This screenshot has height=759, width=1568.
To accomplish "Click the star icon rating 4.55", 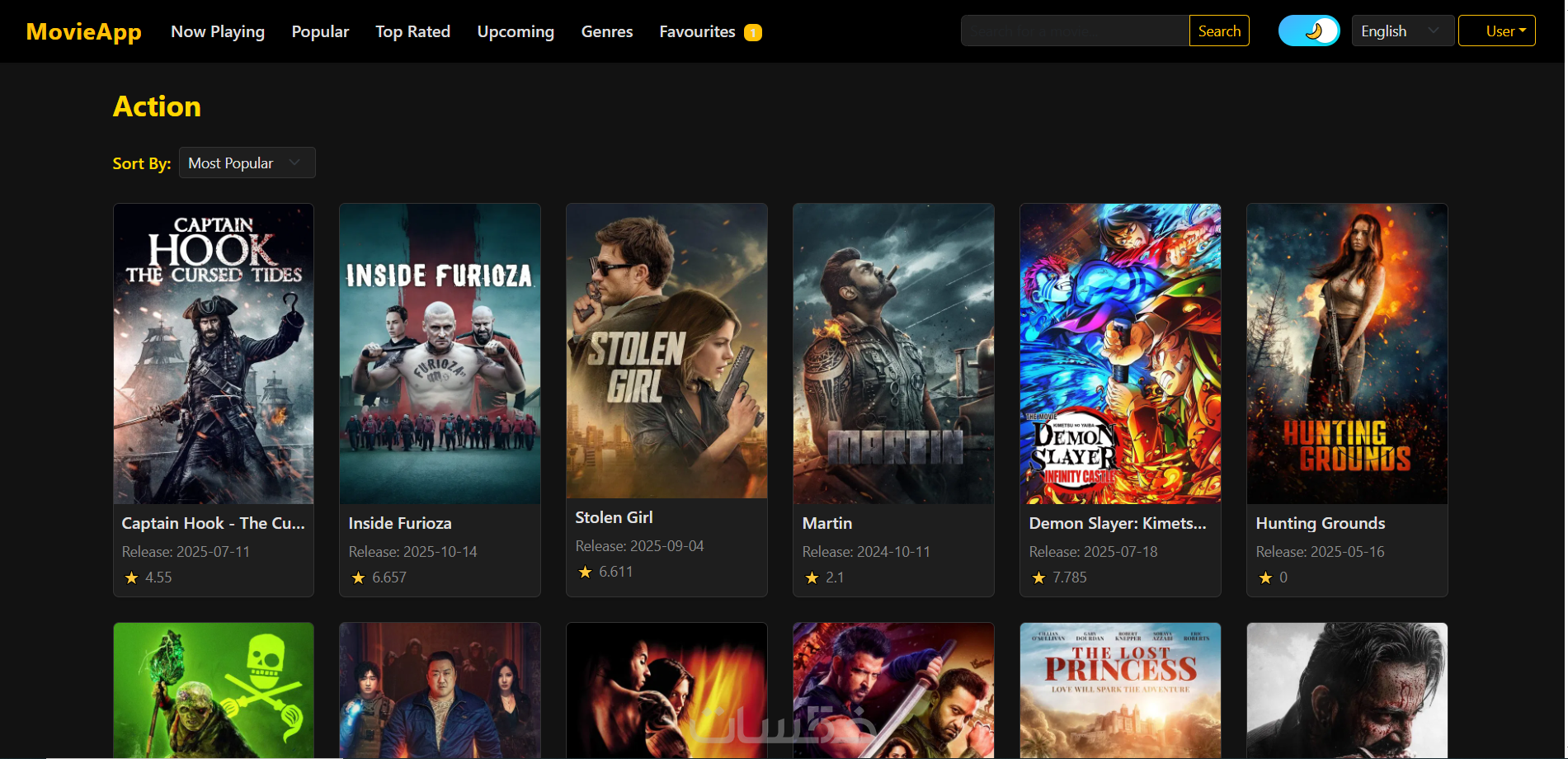I will click(131, 577).
